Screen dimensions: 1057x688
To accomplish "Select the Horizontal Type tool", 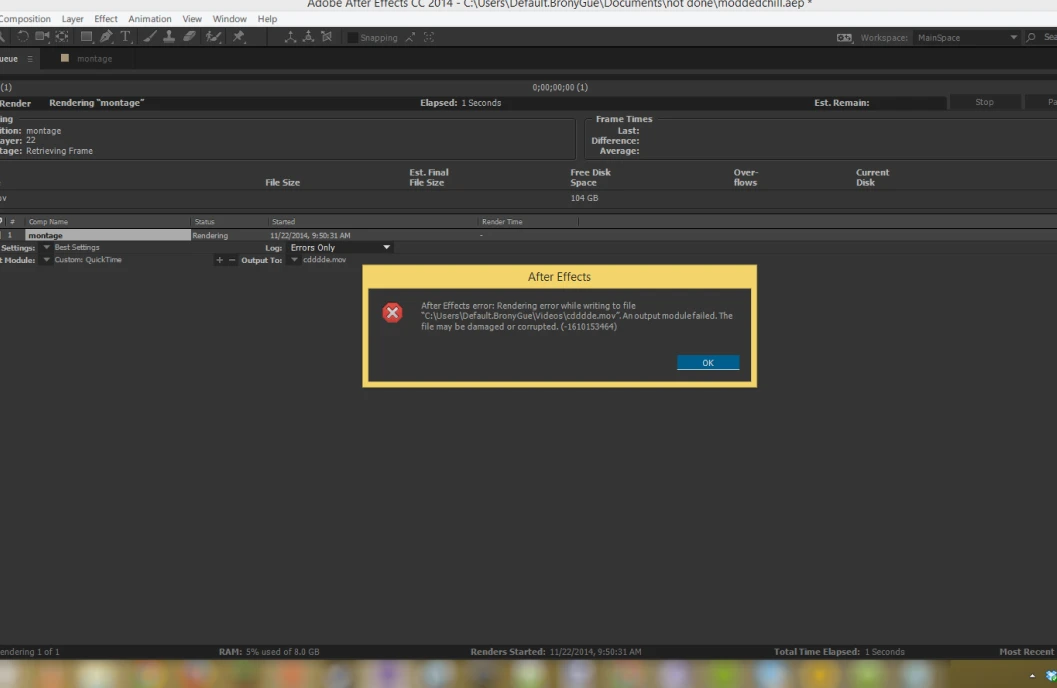I will (125, 36).
